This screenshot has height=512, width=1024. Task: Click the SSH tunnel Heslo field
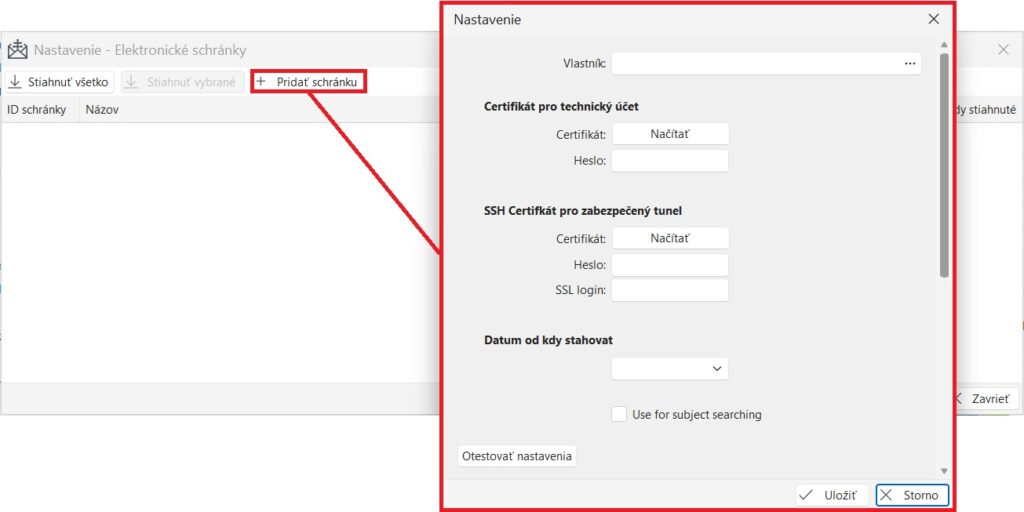[x=670, y=265]
